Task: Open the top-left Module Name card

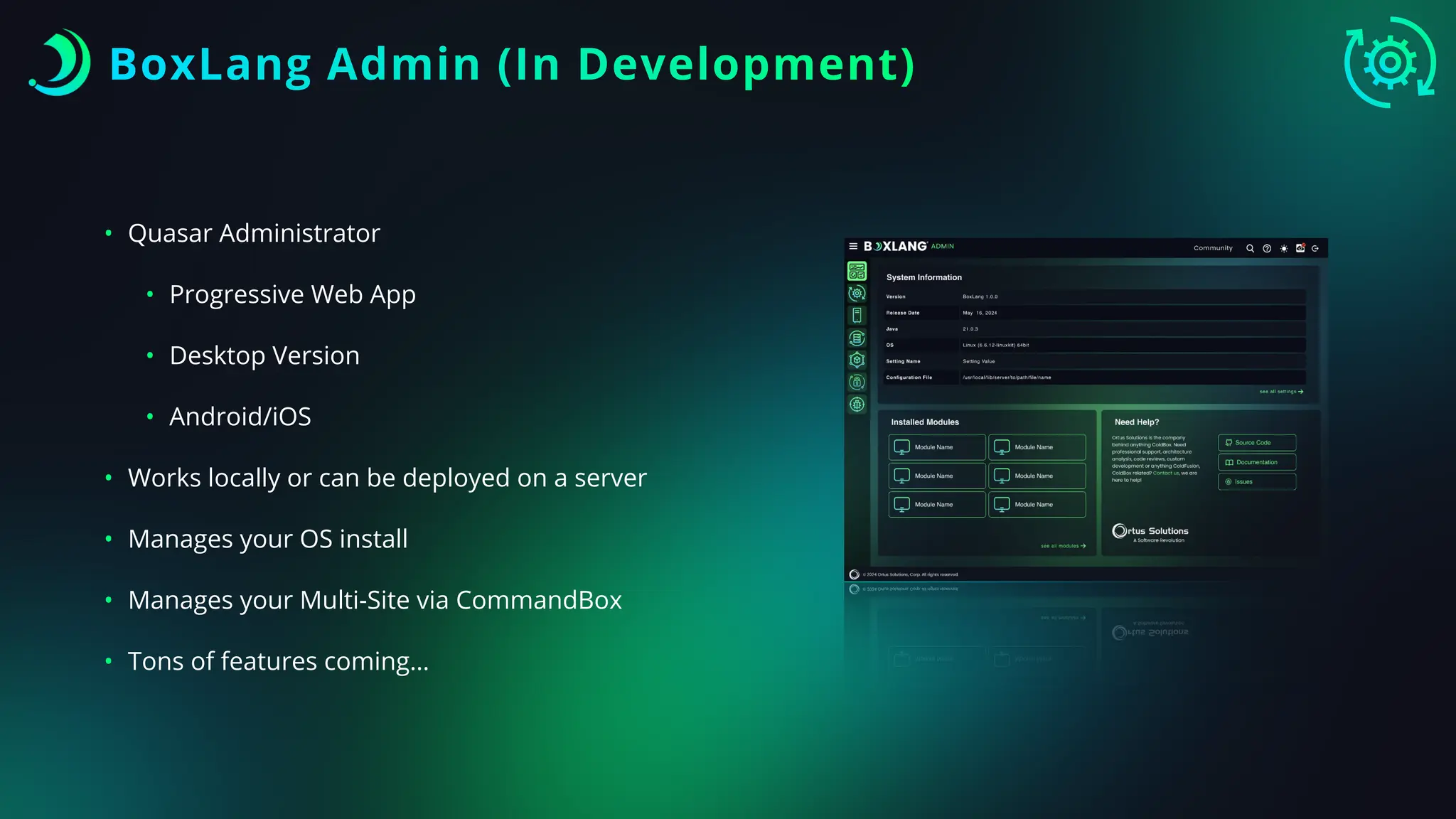Action: (x=937, y=447)
